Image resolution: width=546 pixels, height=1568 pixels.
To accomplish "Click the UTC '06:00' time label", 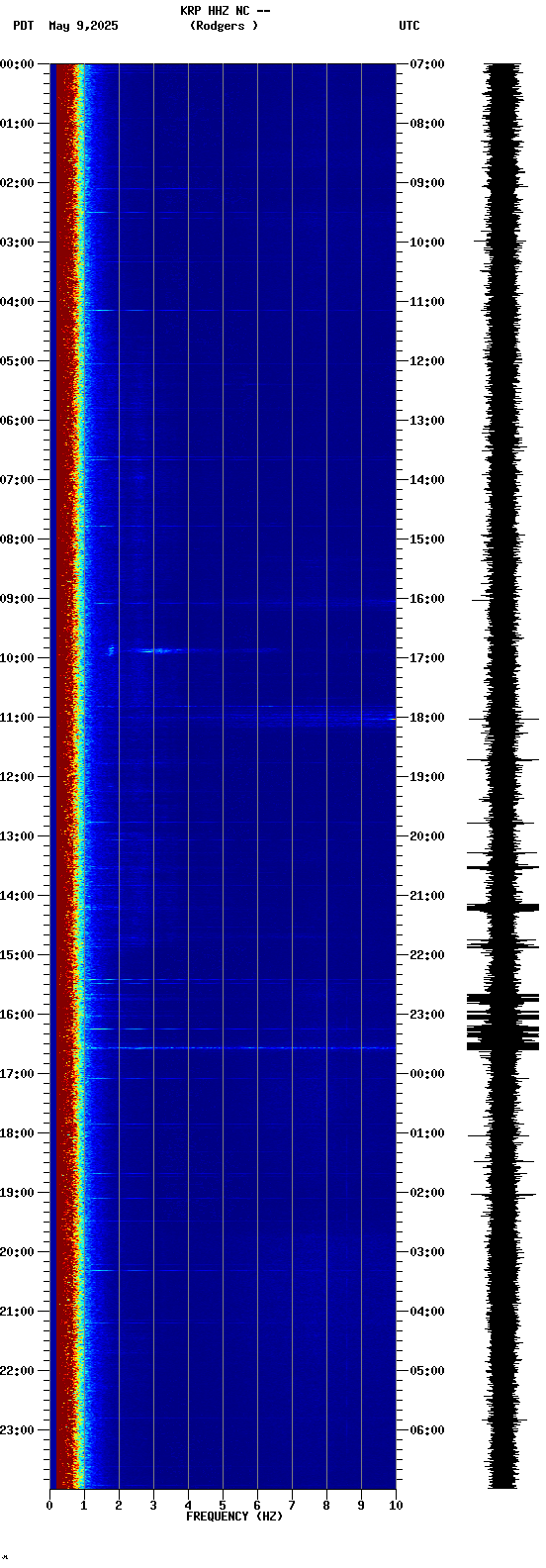I will coord(427,1430).
